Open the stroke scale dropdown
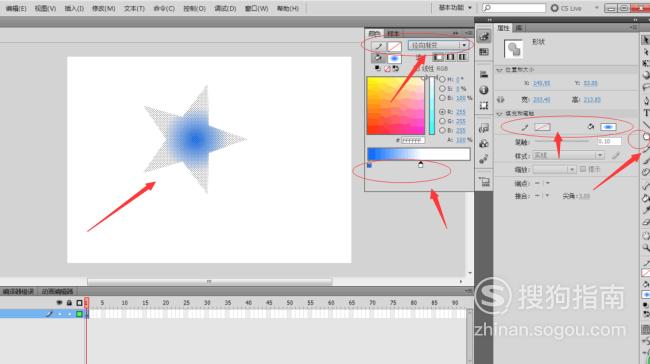The width and height of the screenshot is (650, 364). pyautogui.click(x=554, y=169)
